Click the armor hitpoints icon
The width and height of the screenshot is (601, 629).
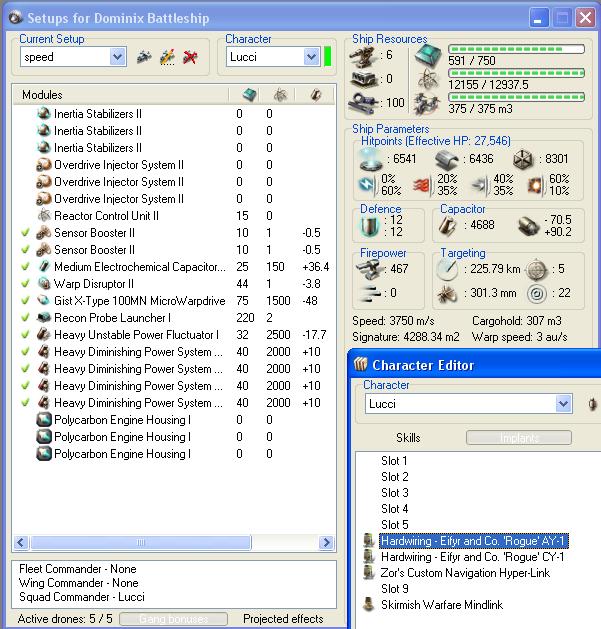[447, 160]
